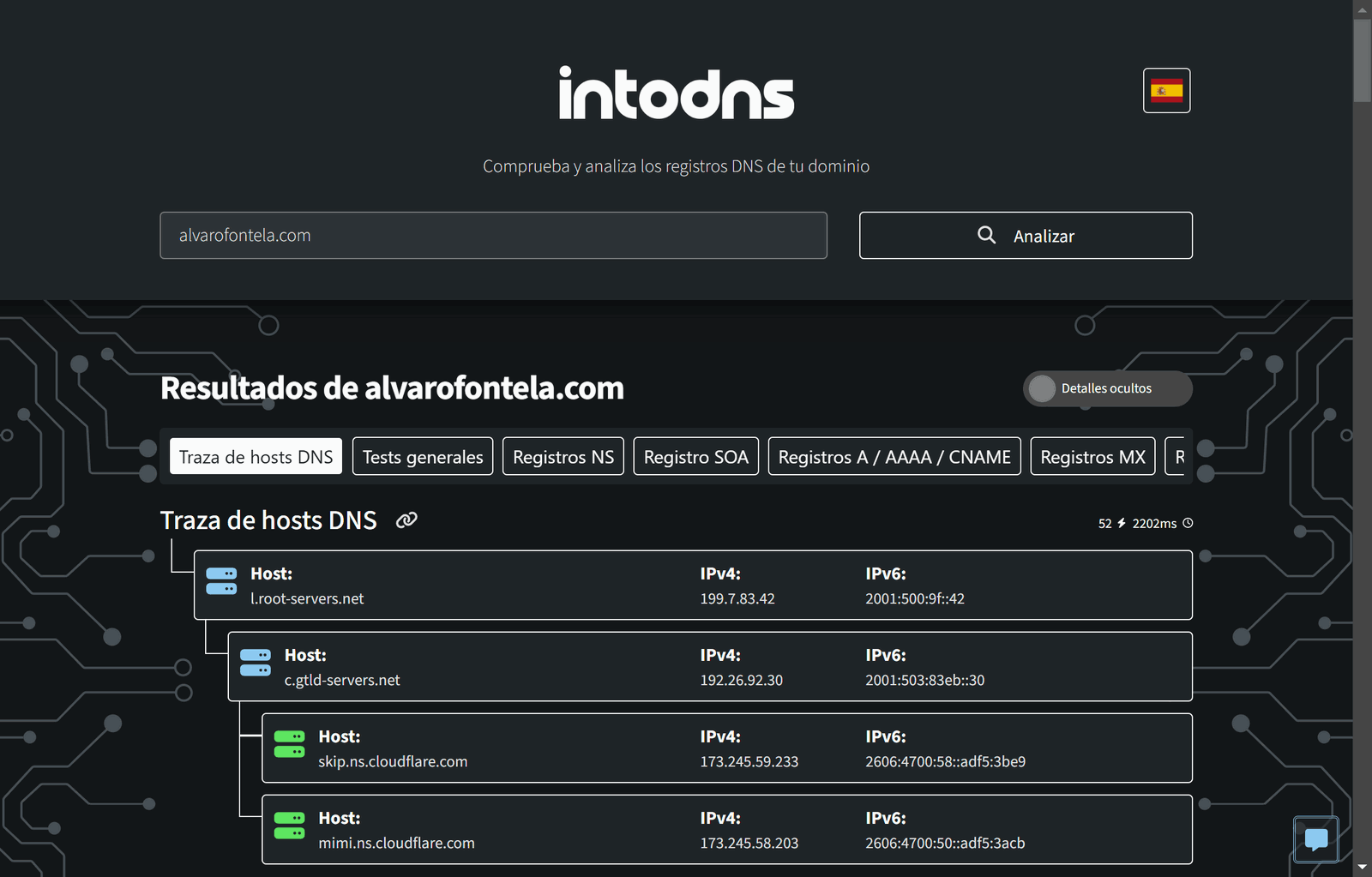Viewport: 1372px width, 877px height.
Task: Click the Traza de hosts DNS section heading
Action: (268, 520)
